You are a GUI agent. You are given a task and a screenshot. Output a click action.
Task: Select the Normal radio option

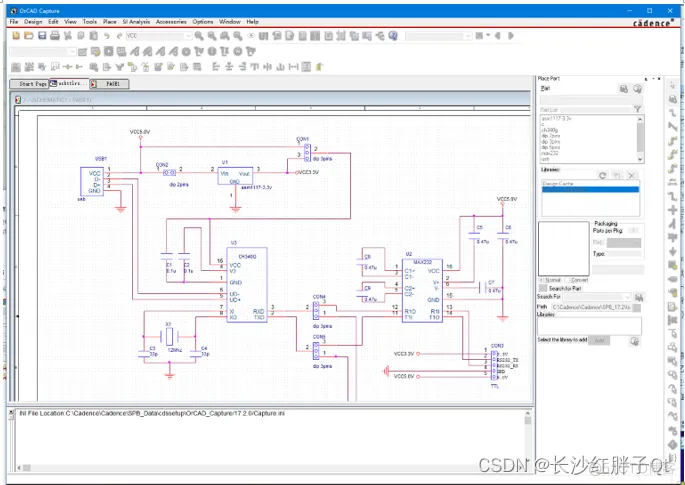click(550, 280)
